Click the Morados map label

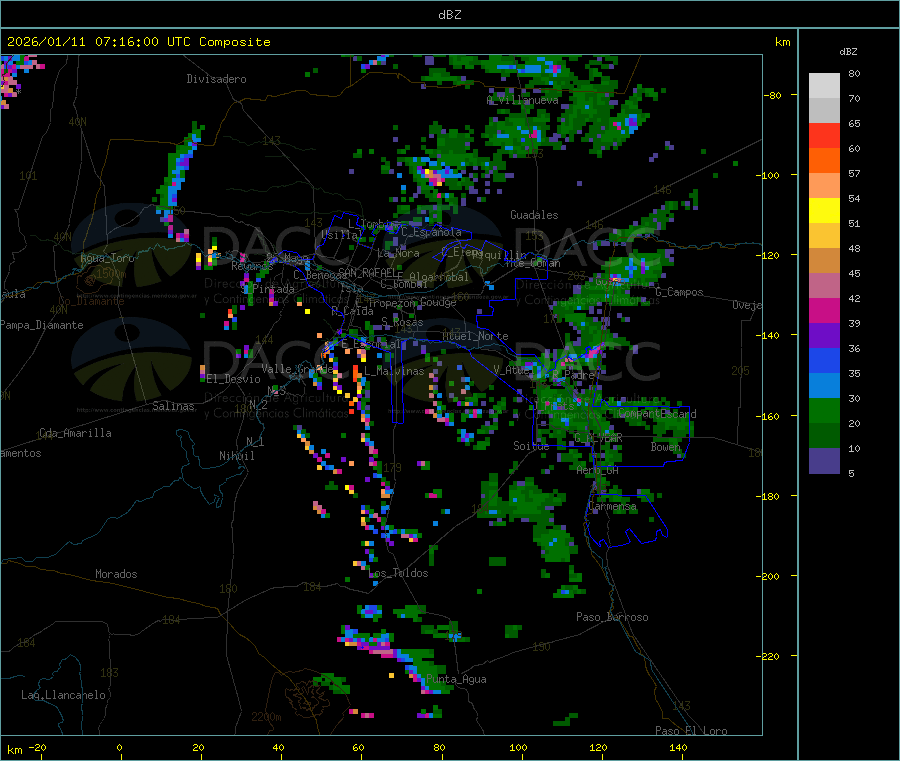(116, 574)
